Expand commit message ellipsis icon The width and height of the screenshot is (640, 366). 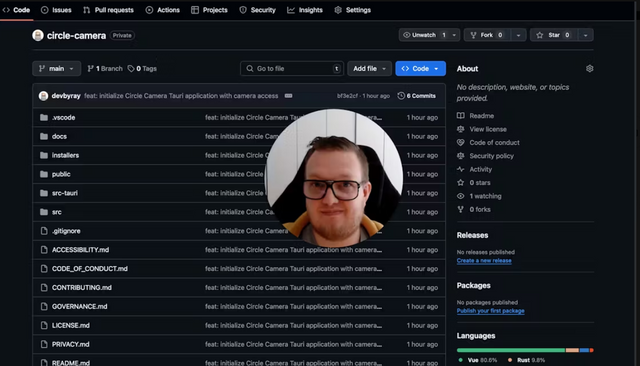pyautogui.click(x=288, y=96)
